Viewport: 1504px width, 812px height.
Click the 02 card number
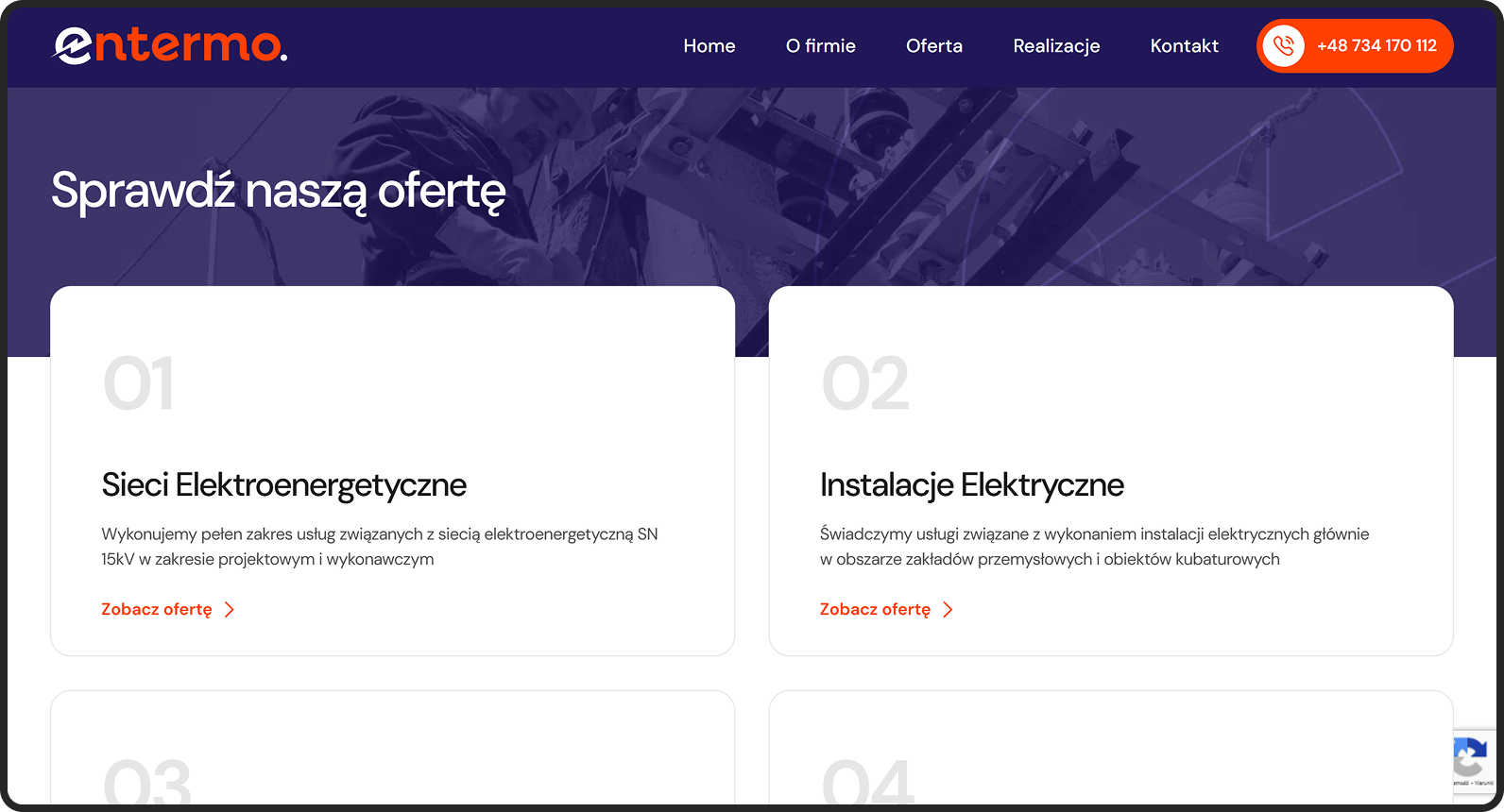(865, 384)
